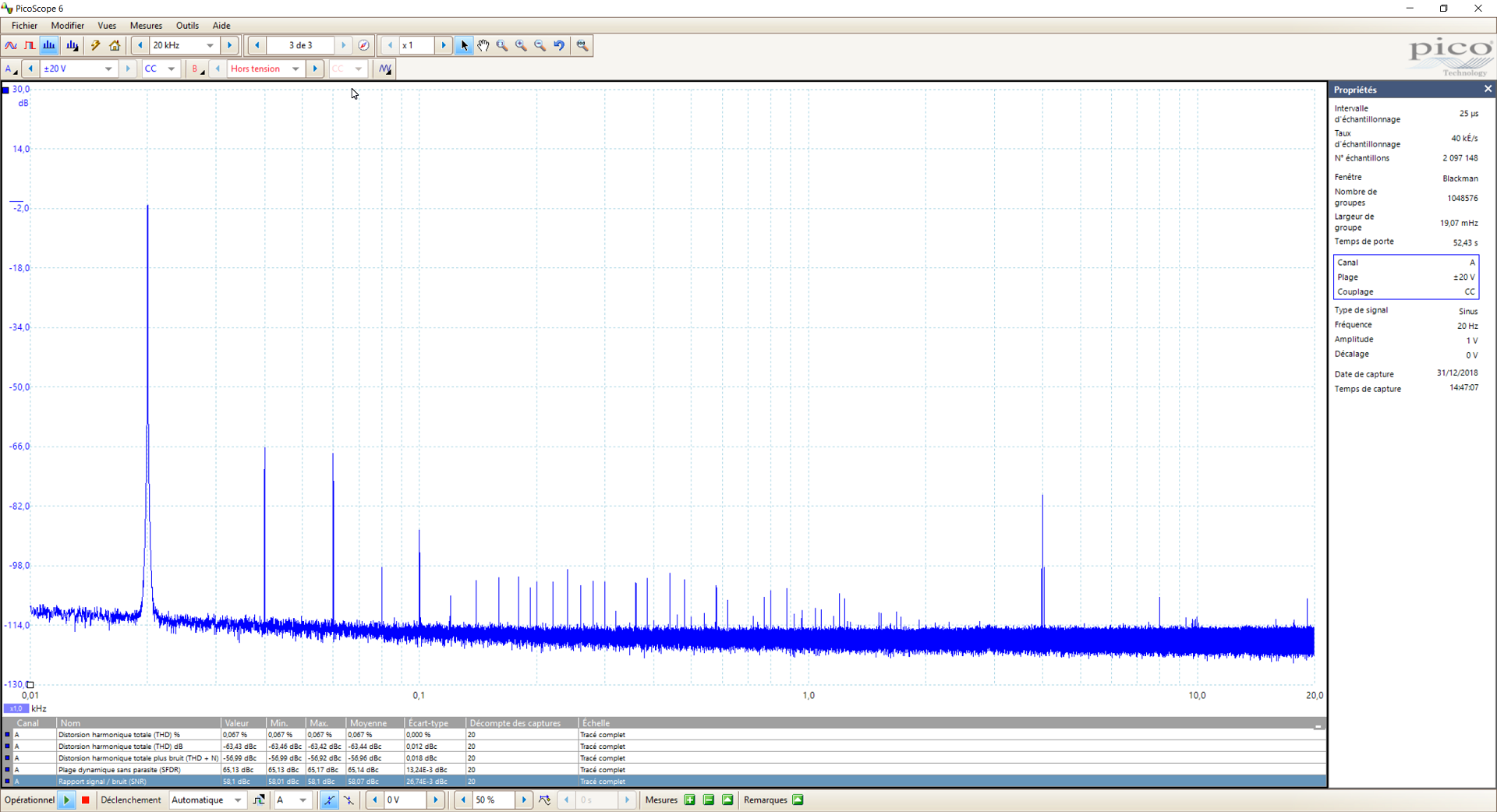Image resolution: width=1497 pixels, height=812 pixels.
Task: Select the Rapport signal / bruit (SNR) row
Action: click(663, 781)
